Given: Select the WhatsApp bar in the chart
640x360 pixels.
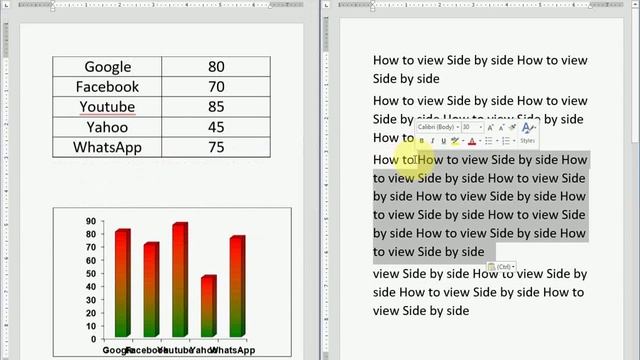Looking at the screenshot, I should [x=237, y=286].
